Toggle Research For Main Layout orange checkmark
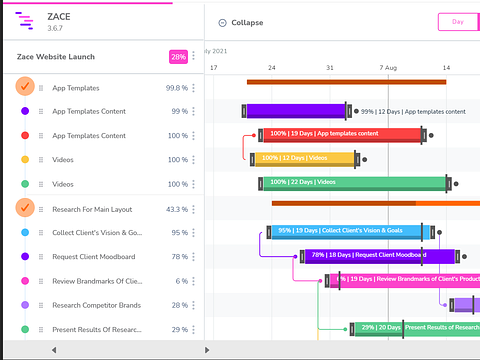The width and height of the screenshot is (480, 360). [25, 208]
